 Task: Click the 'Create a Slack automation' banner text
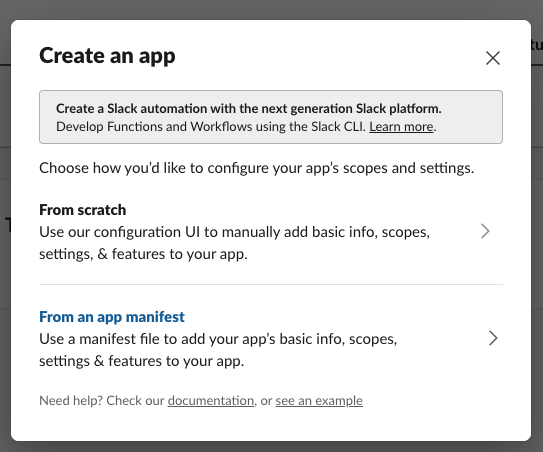[249, 108]
